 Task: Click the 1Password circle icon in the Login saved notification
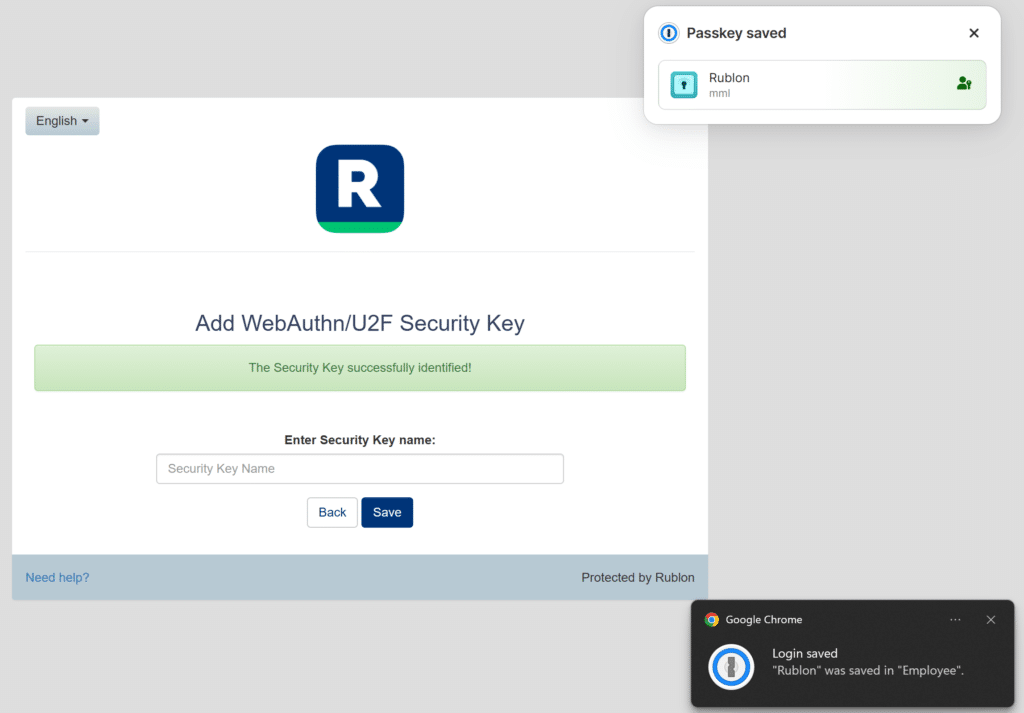pos(731,667)
